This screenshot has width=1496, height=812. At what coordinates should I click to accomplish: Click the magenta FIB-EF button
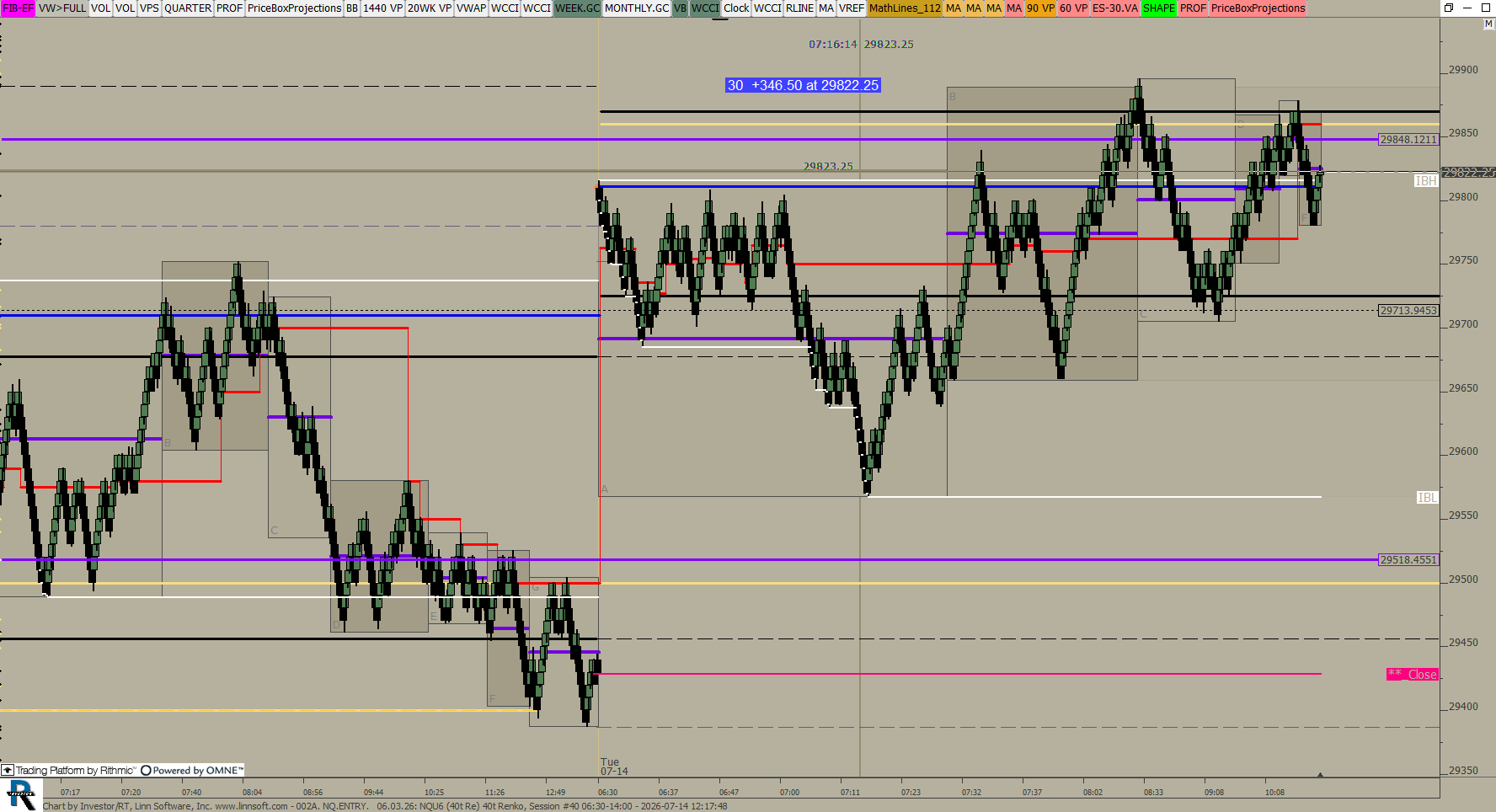click(18, 8)
